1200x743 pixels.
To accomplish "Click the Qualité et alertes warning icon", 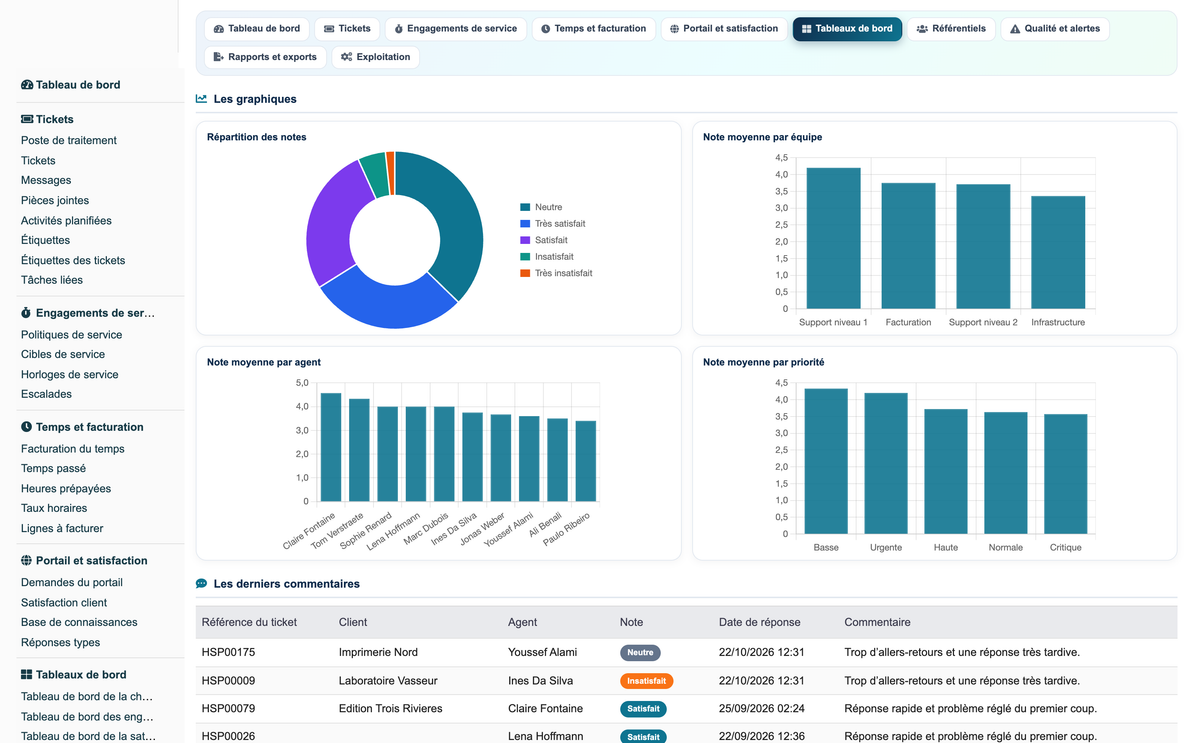I will [x=1015, y=29].
